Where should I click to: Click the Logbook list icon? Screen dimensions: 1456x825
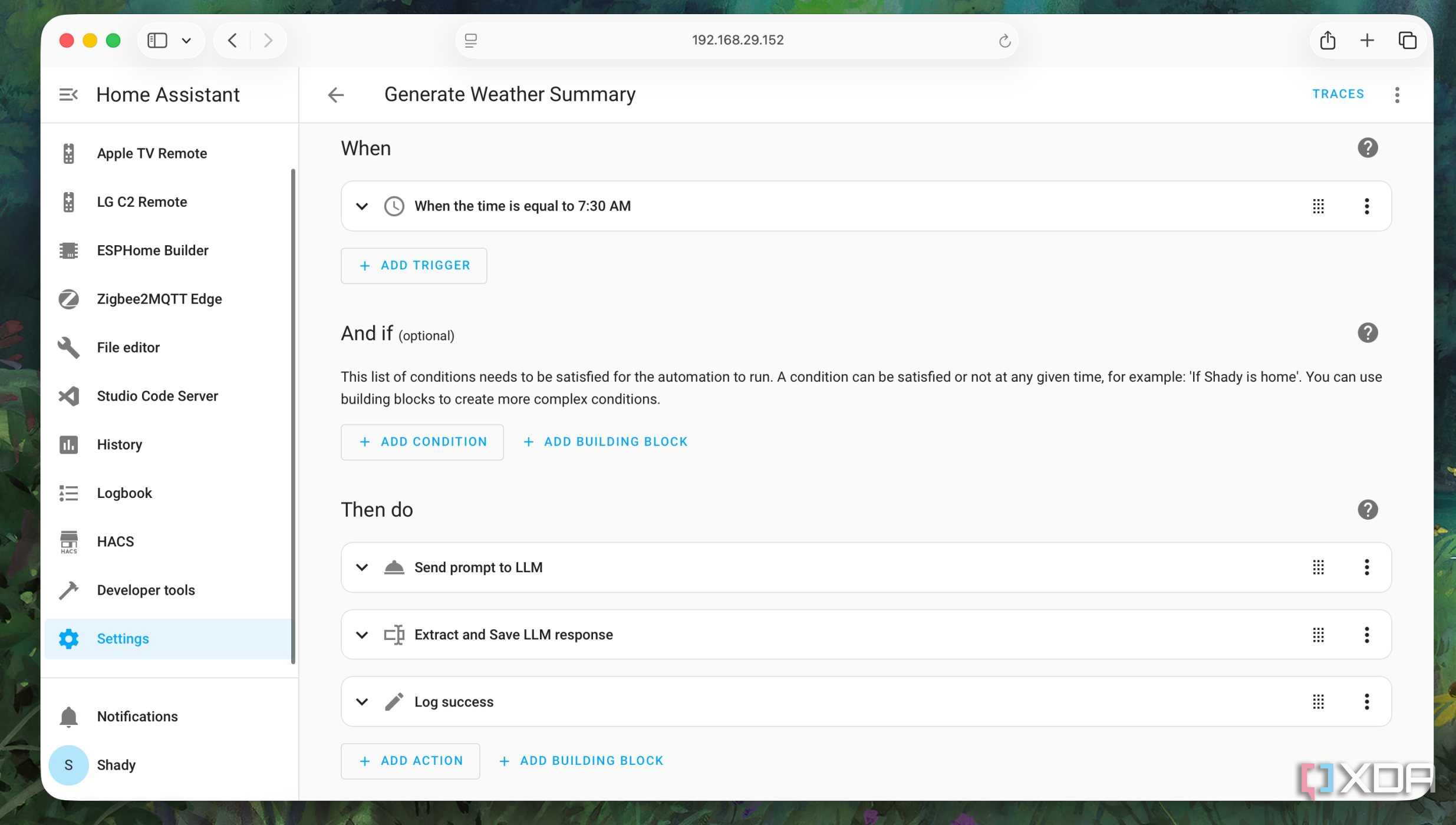coord(68,493)
